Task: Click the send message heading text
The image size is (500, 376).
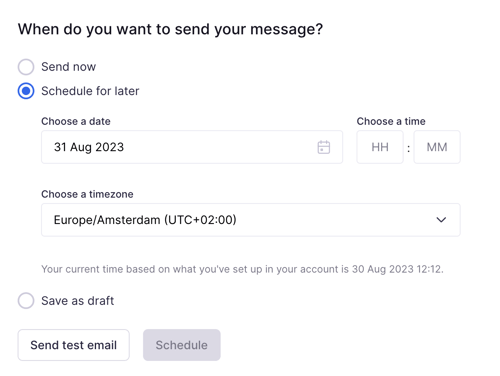Action: click(170, 29)
